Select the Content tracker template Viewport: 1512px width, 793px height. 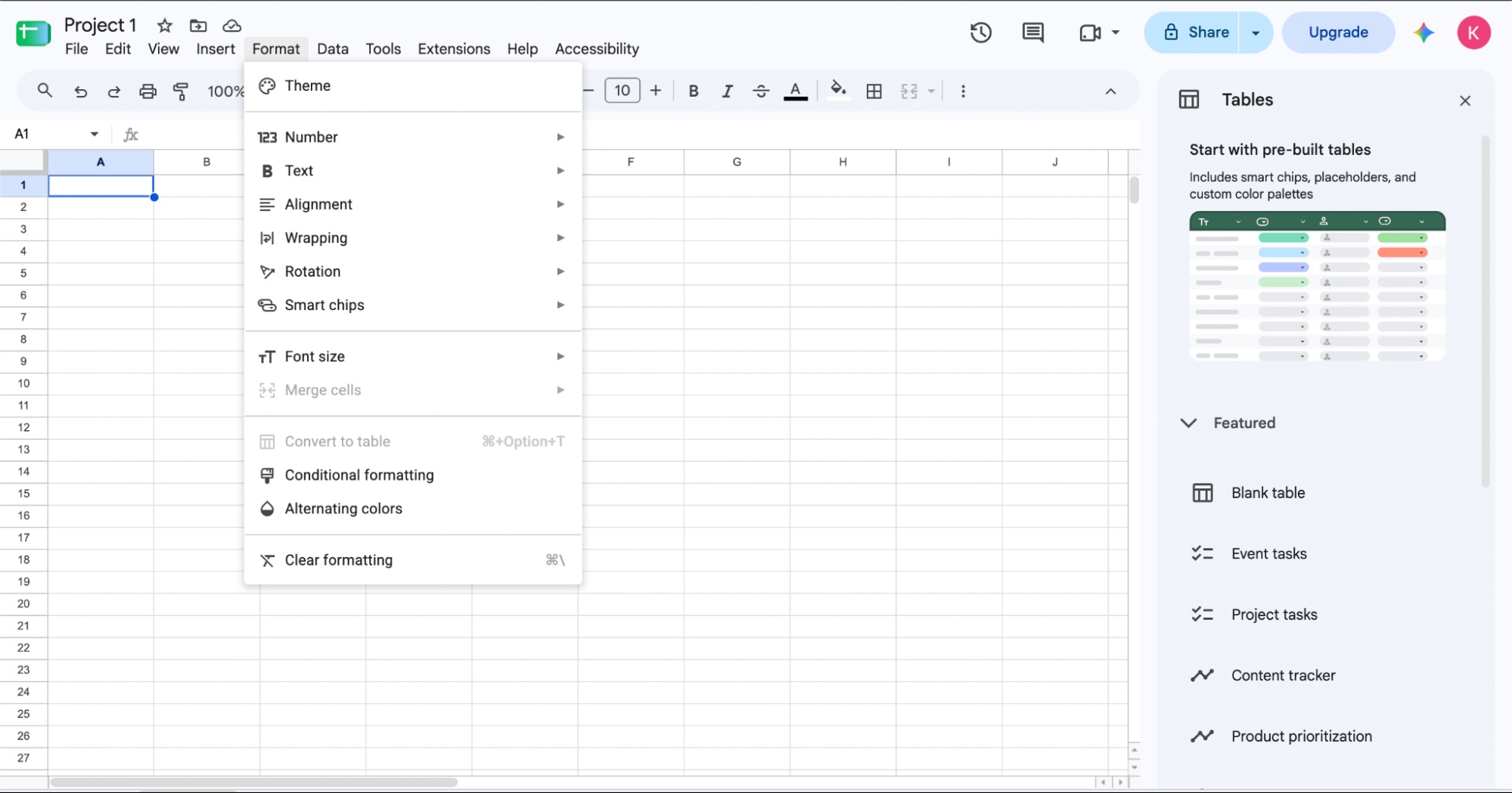pyautogui.click(x=1283, y=675)
